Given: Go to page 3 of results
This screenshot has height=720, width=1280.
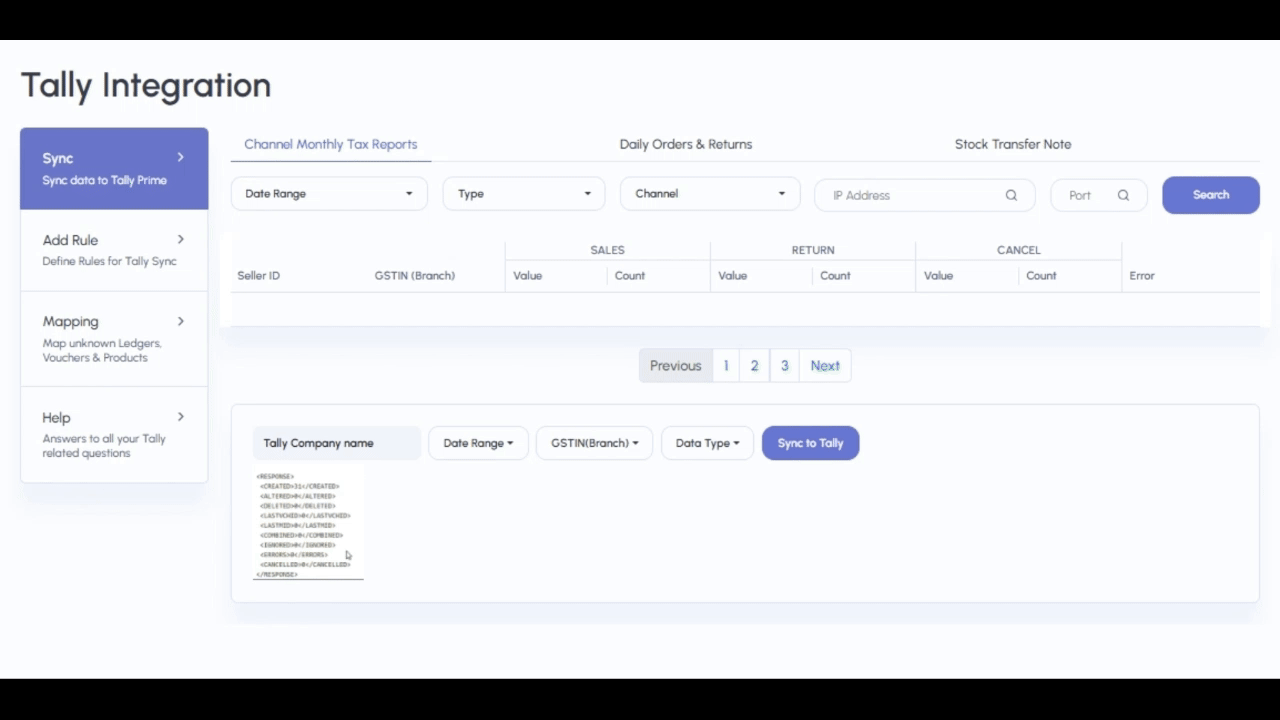Looking at the screenshot, I should (784, 365).
